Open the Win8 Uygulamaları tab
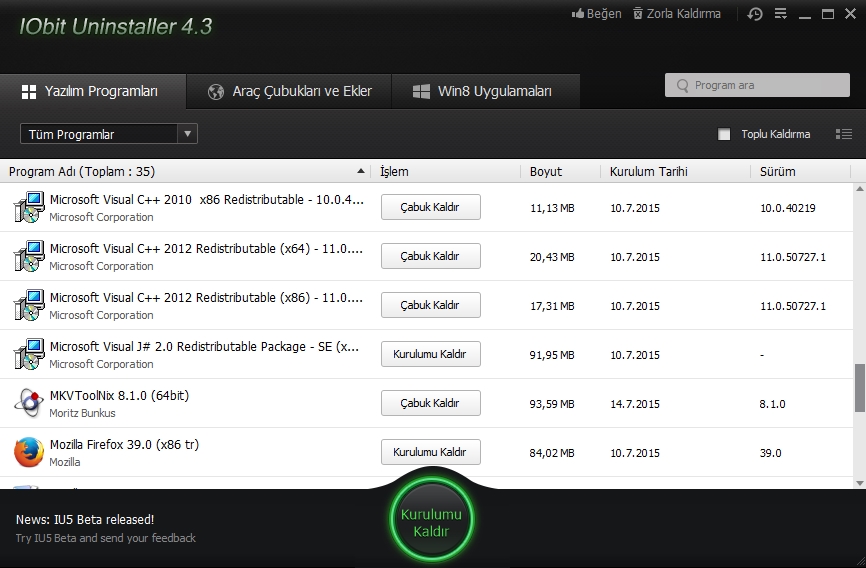The height and width of the screenshot is (568, 866). click(484, 91)
